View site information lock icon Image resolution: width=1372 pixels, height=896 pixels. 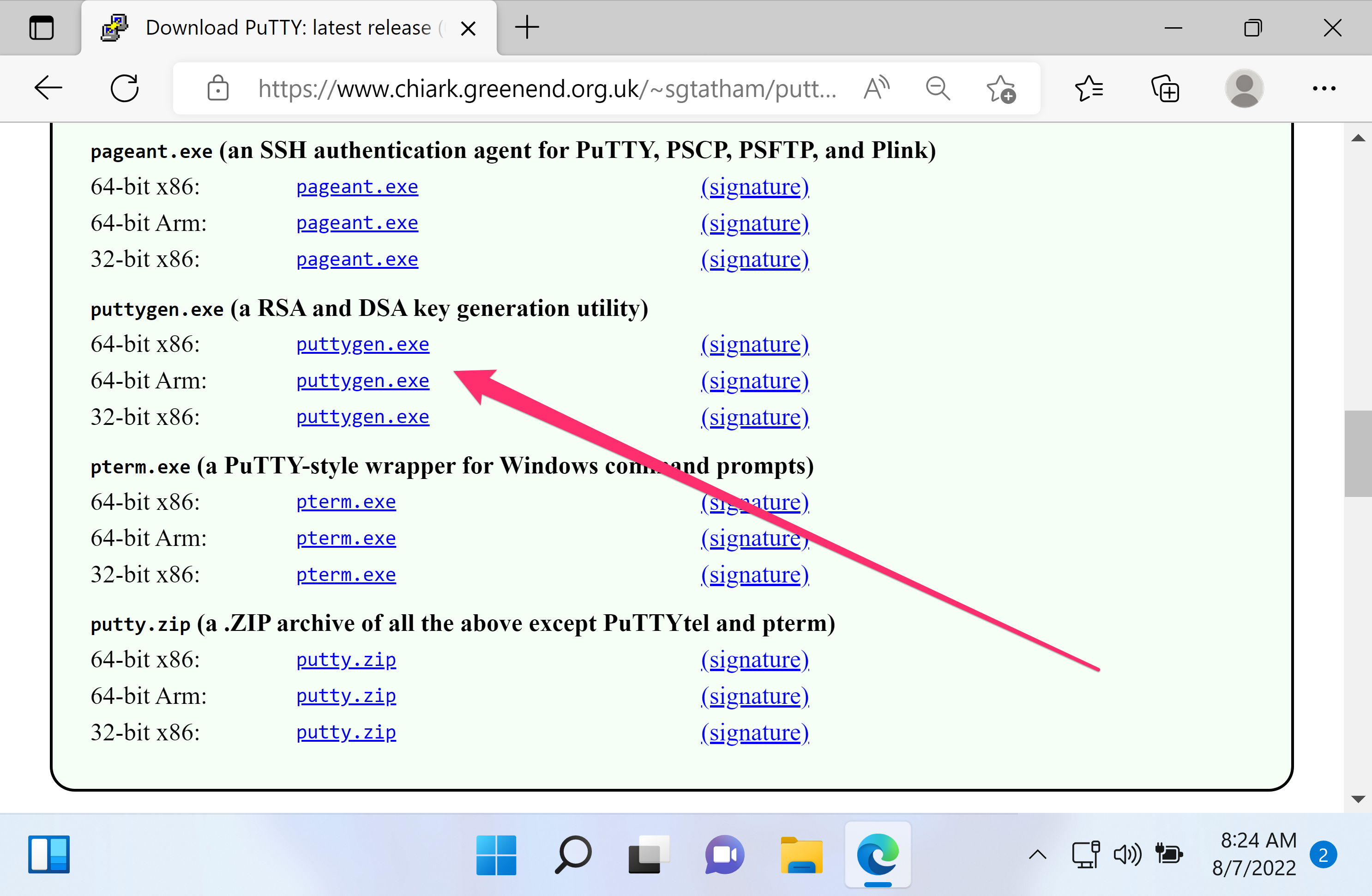point(218,88)
